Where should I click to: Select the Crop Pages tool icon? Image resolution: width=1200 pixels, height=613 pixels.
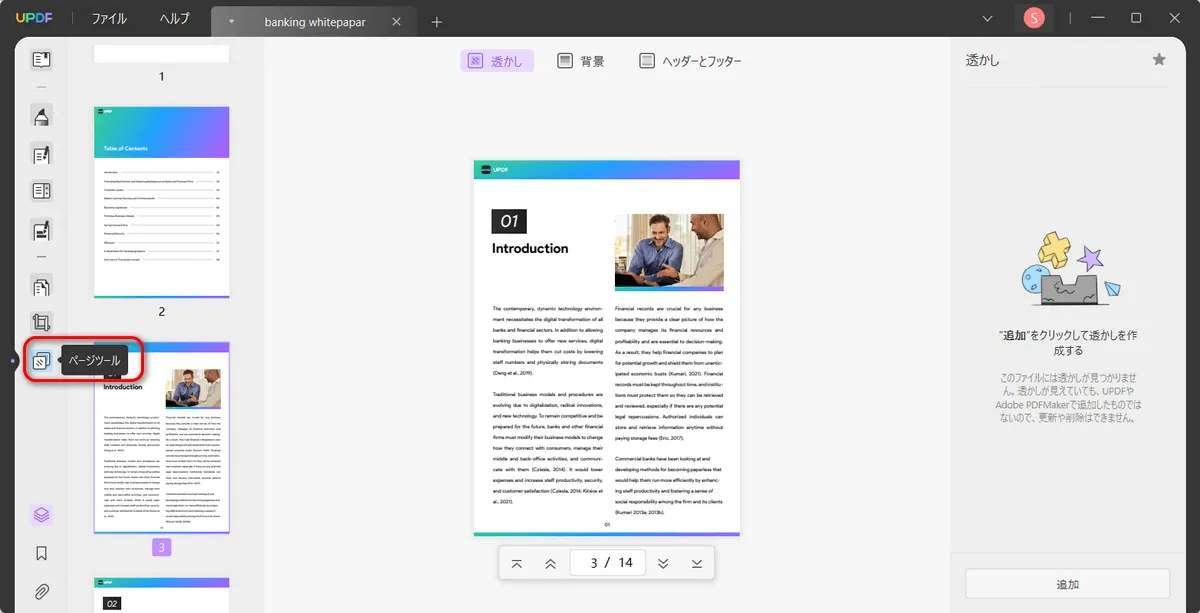pos(41,323)
